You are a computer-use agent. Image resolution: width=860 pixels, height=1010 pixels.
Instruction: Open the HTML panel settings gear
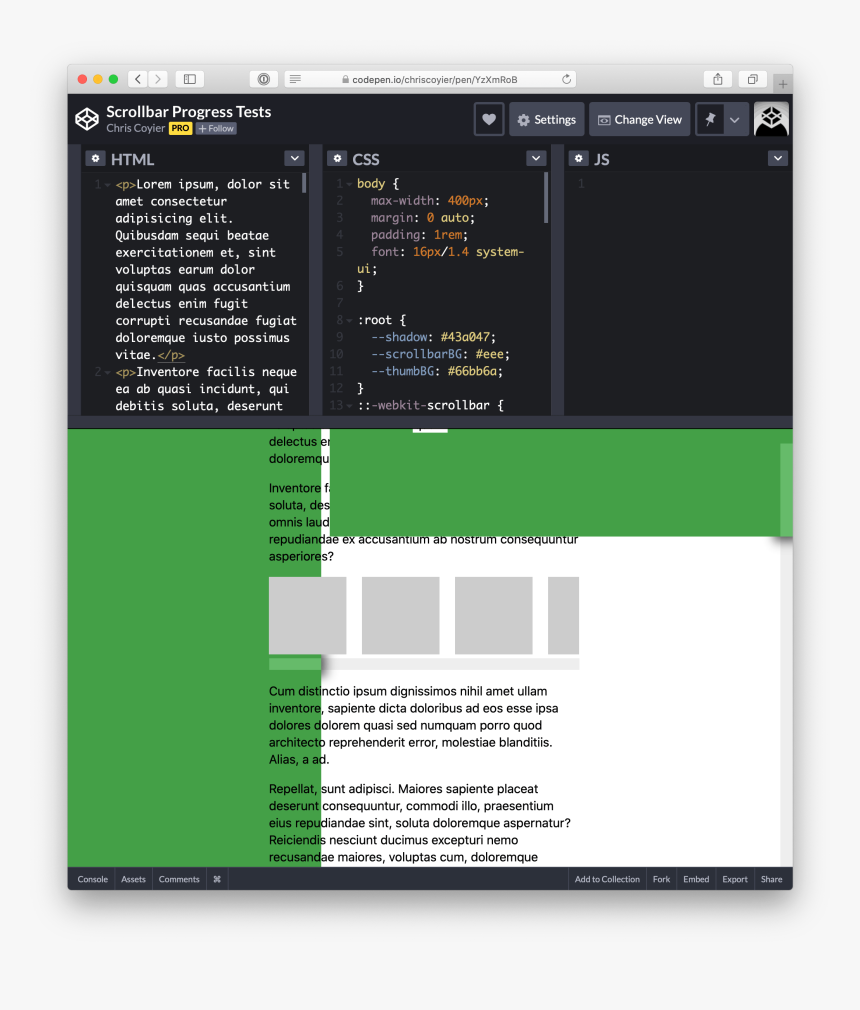point(95,158)
